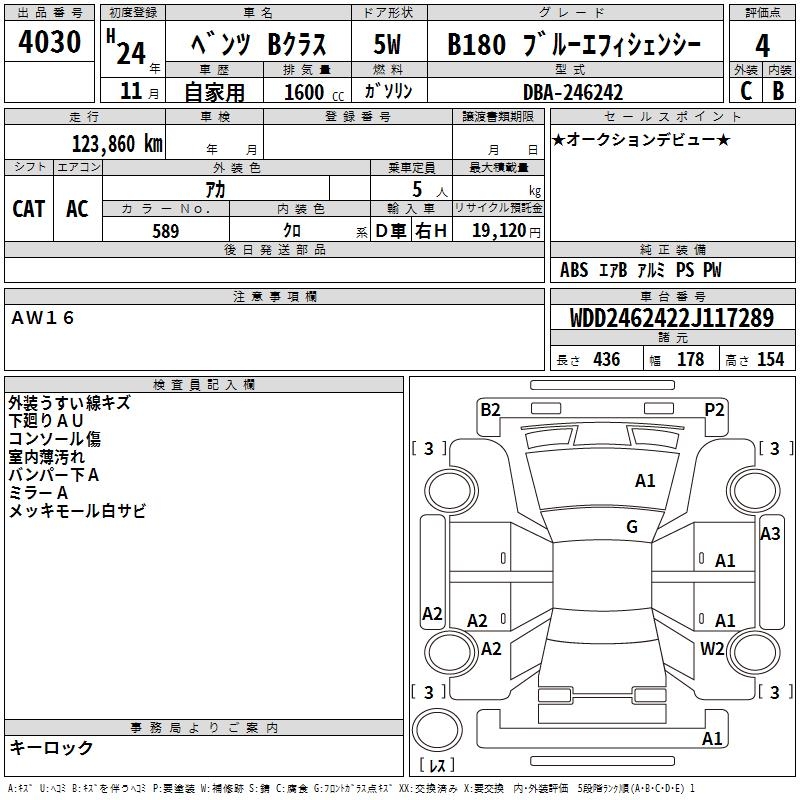Click the W2 repair mark on diagram
This screenshot has width=800, height=800.
point(712,648)
